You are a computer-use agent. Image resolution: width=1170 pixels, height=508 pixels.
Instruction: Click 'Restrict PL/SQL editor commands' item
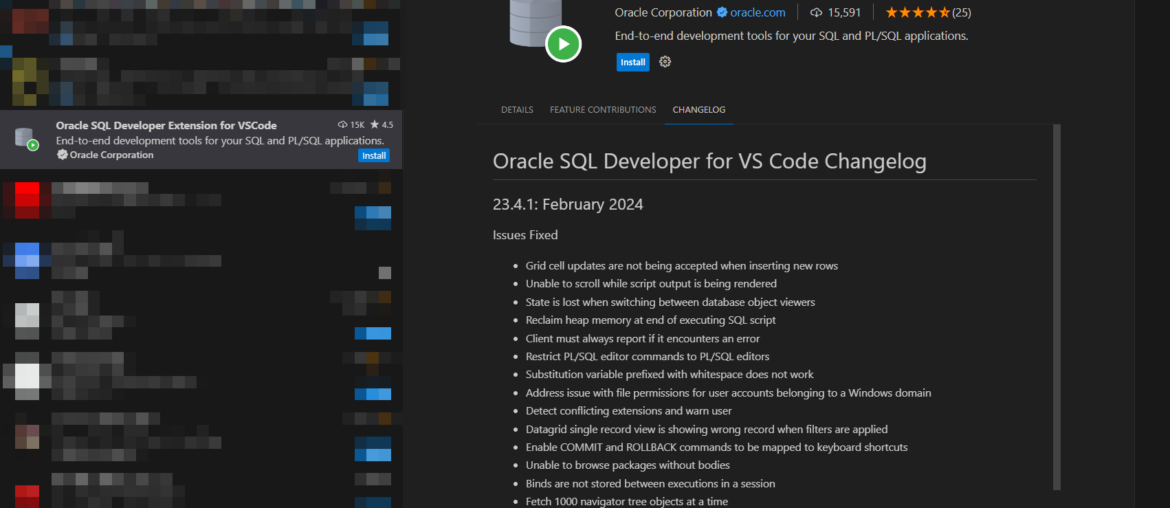647,357
